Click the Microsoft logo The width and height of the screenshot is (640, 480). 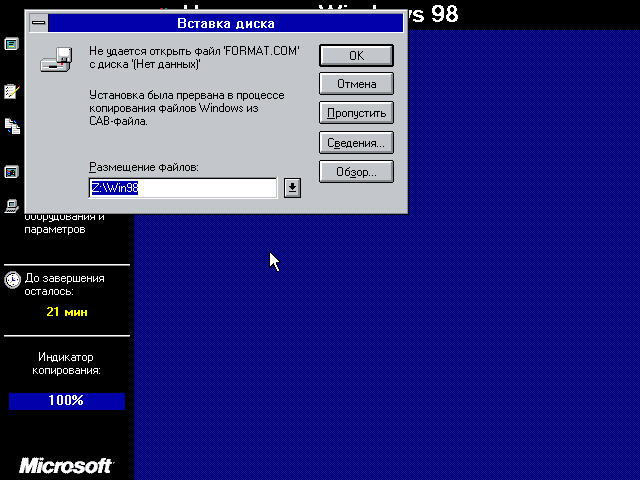click(x=66, y=466)
